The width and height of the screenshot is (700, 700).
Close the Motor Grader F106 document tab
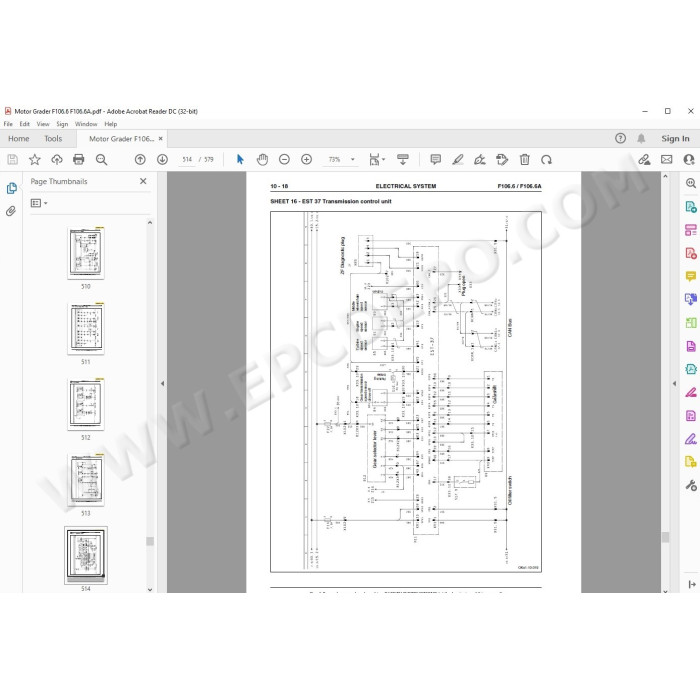coord(161,139)
